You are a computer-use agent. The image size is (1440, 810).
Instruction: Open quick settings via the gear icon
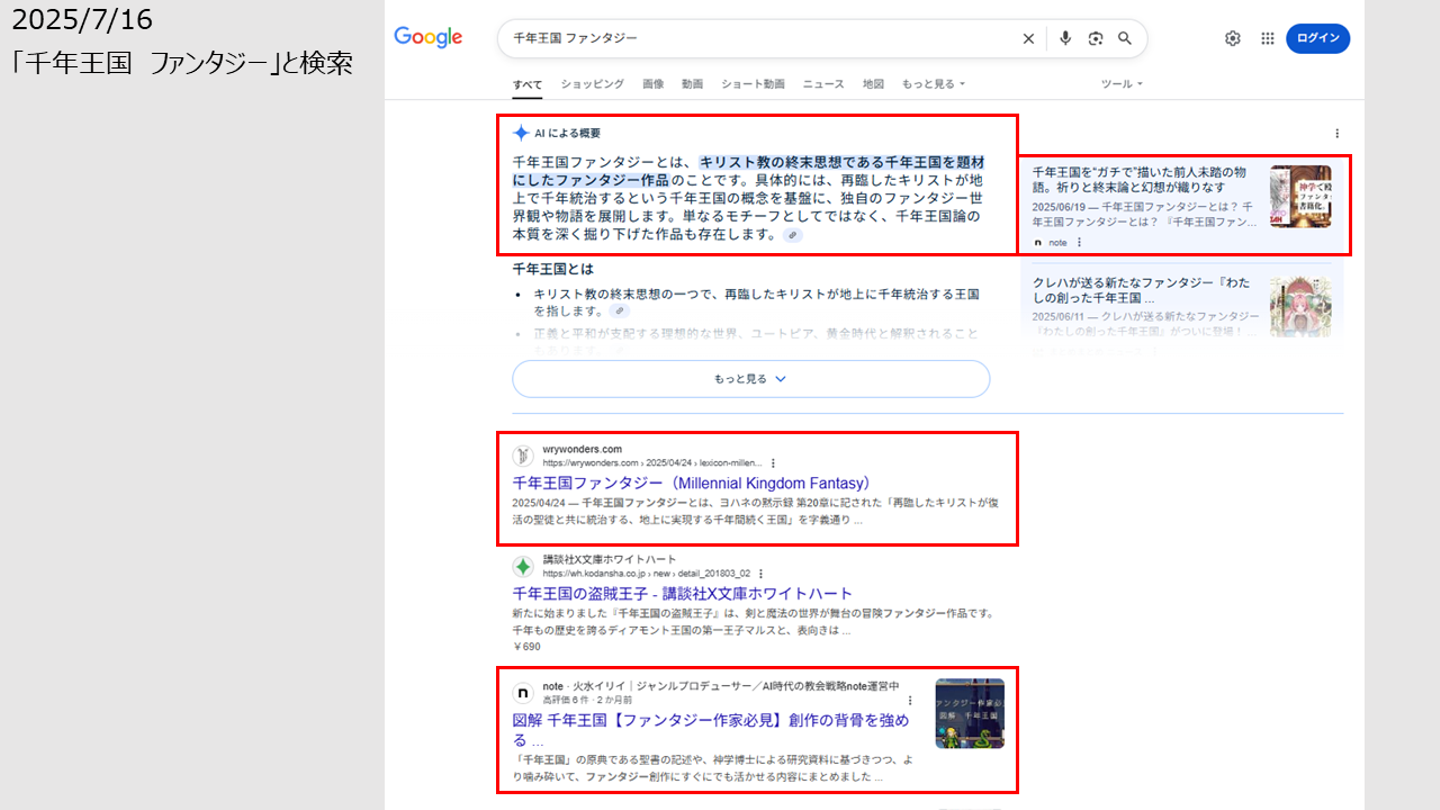click(x=1232, y=38)
